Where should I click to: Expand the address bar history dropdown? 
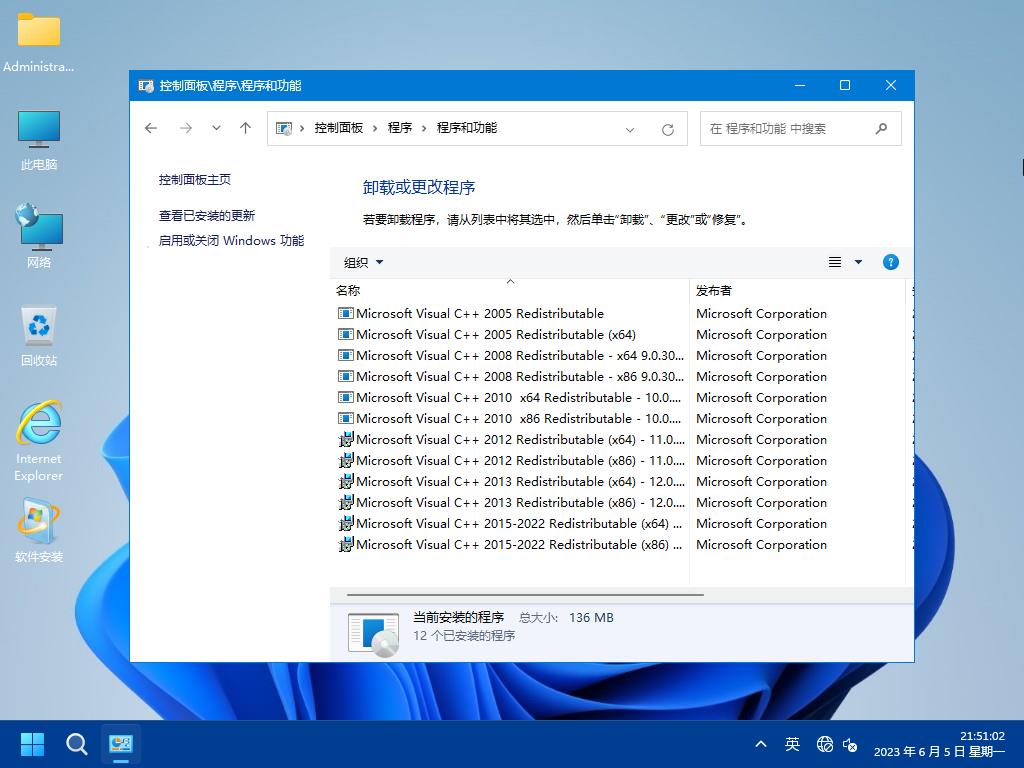630,129
